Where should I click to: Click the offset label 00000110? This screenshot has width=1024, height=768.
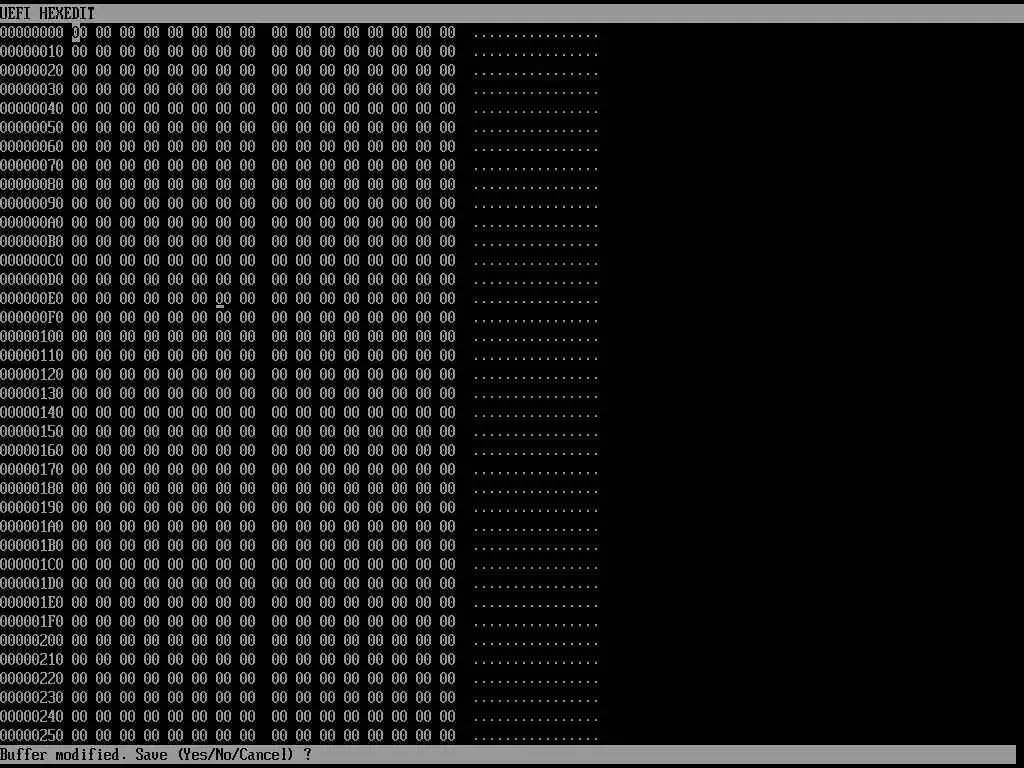pyautogui.click(x=32, y=355)
